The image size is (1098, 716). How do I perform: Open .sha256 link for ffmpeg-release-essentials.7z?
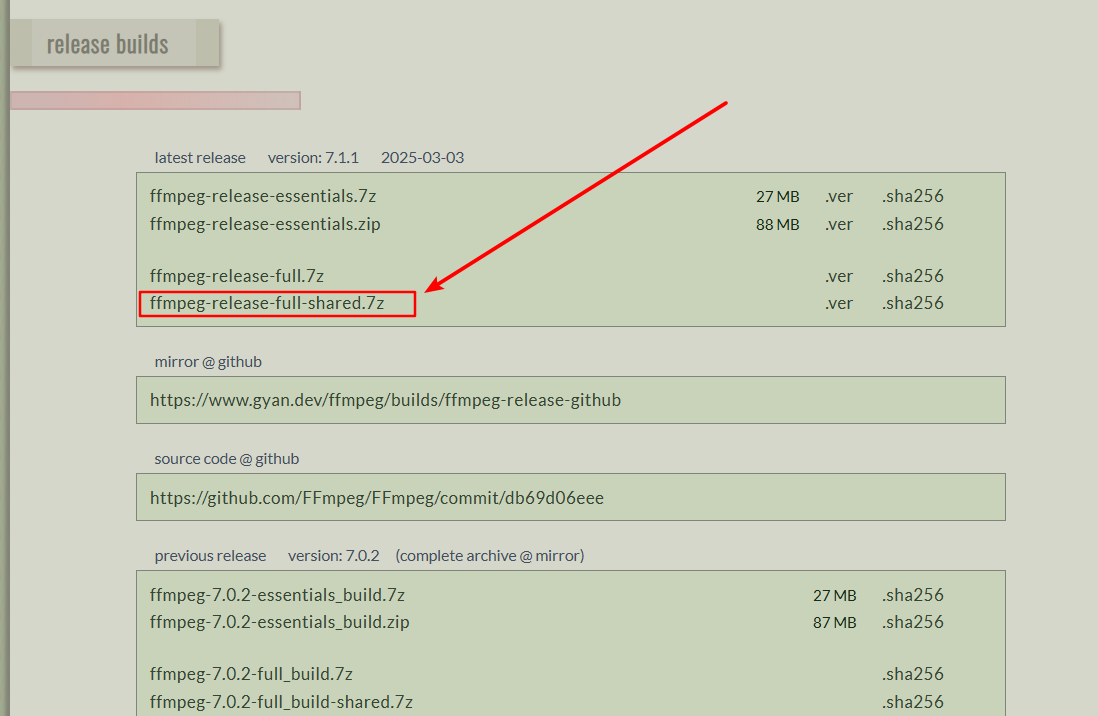(x=912, y=196)
